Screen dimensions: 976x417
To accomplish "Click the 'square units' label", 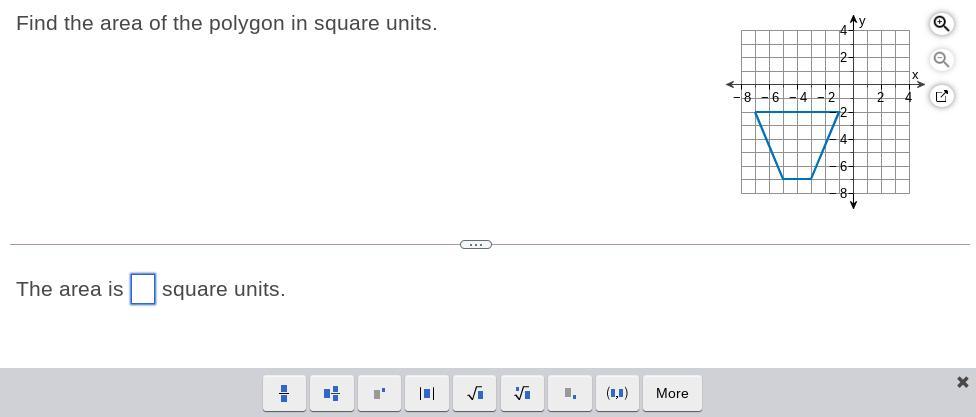I will coord(224,289).
